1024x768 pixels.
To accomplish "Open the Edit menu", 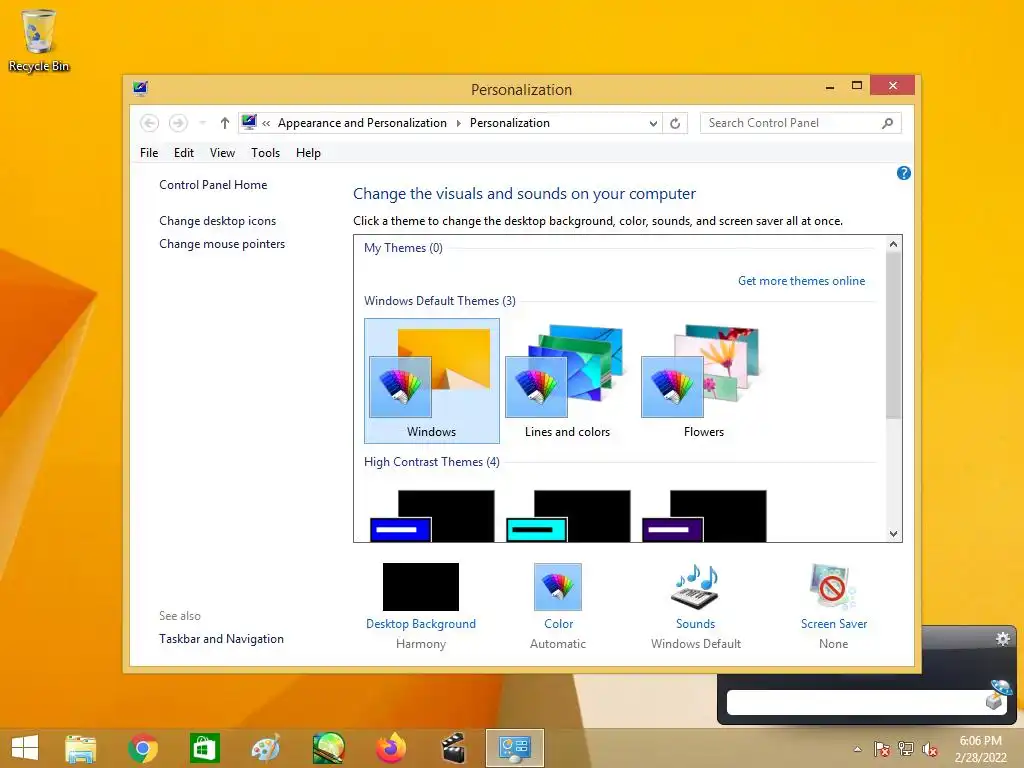I will tap(184, 153).
